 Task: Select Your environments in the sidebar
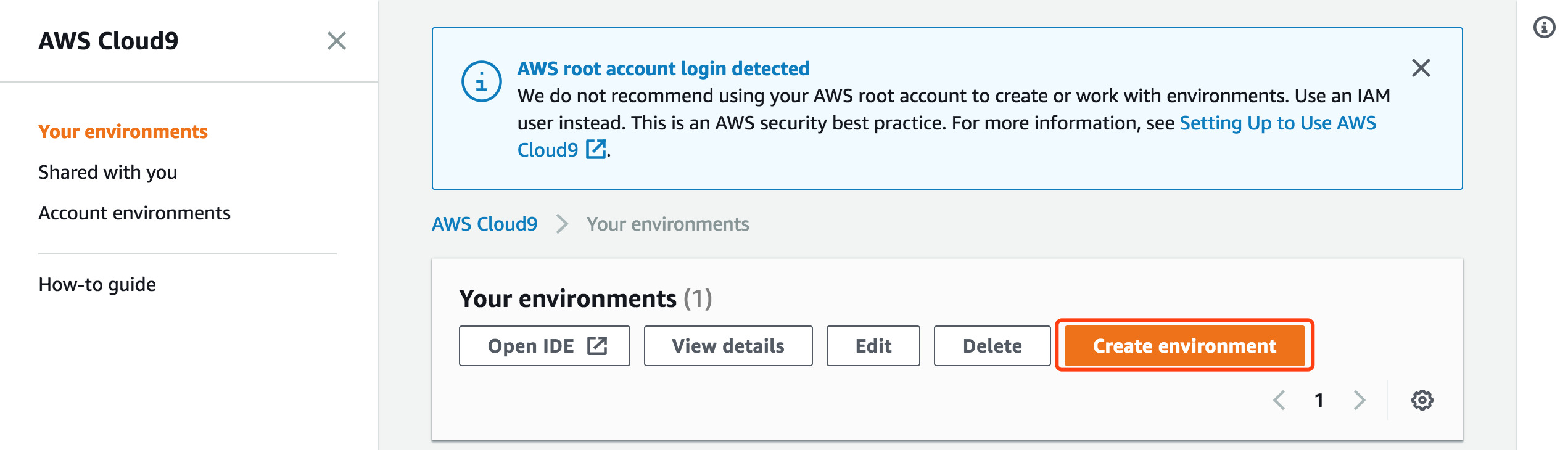click(x=123, y=131)
